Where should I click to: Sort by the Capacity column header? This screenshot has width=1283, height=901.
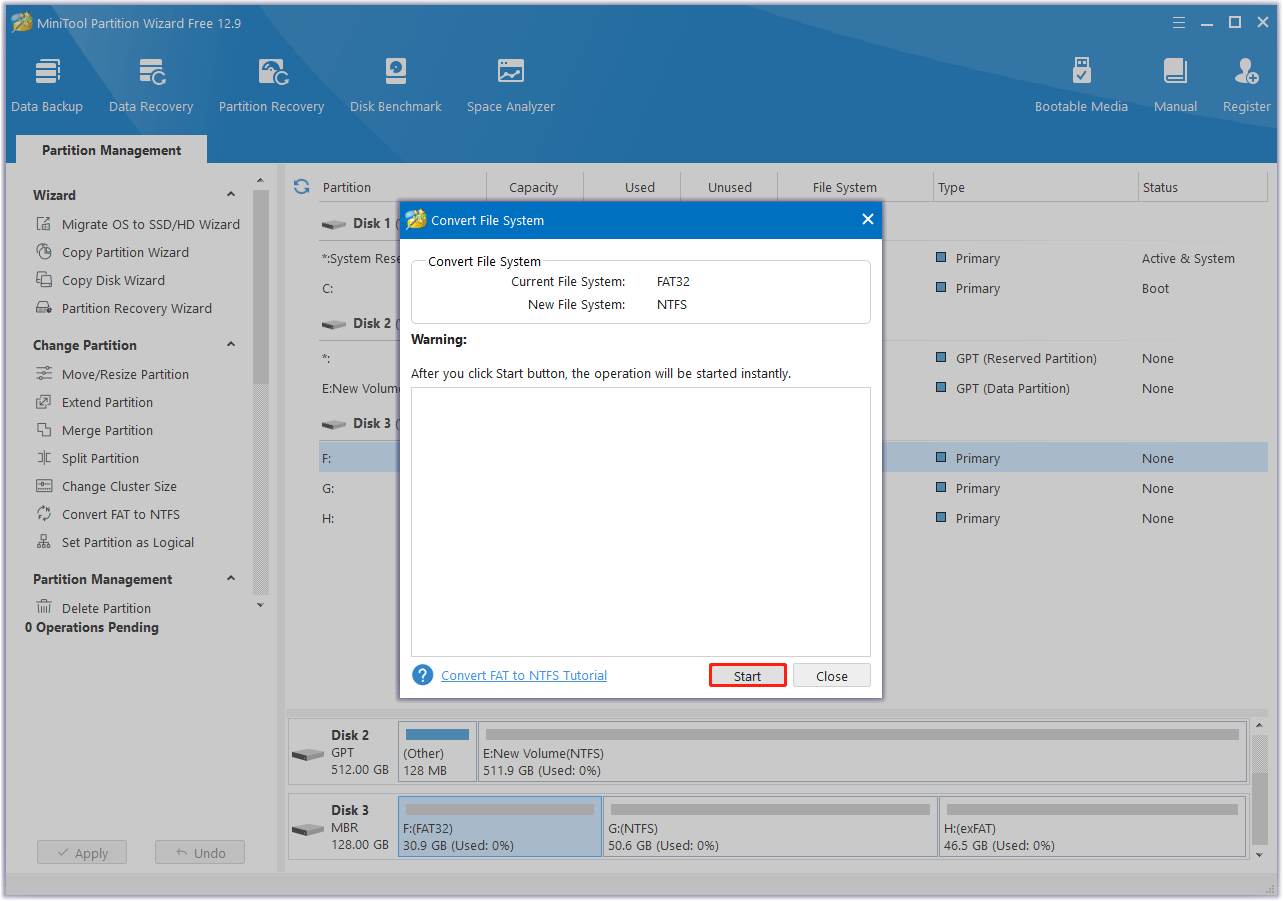click(534, 187)
